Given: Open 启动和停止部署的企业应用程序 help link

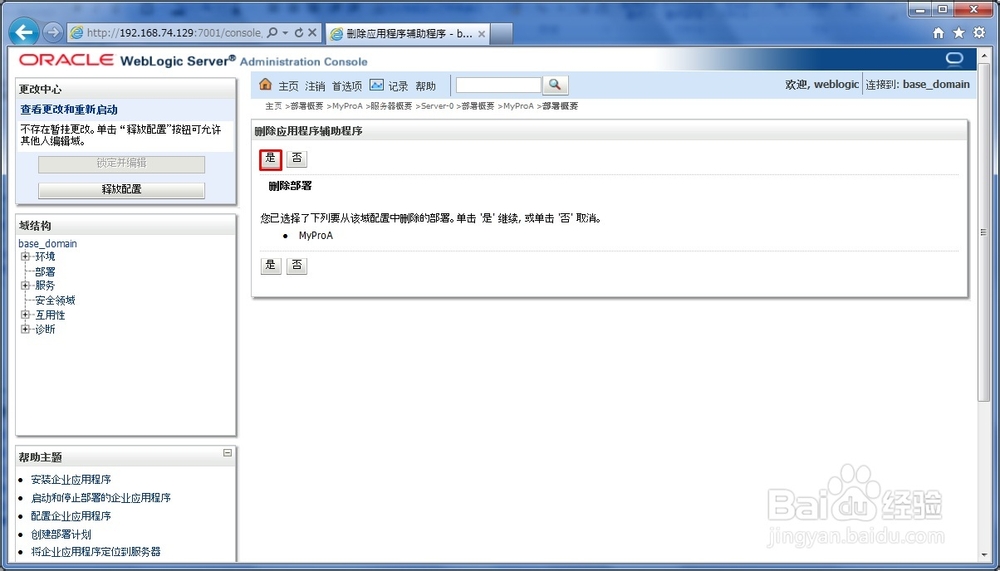Looking at the screenshot, I should tap(101, 498).
